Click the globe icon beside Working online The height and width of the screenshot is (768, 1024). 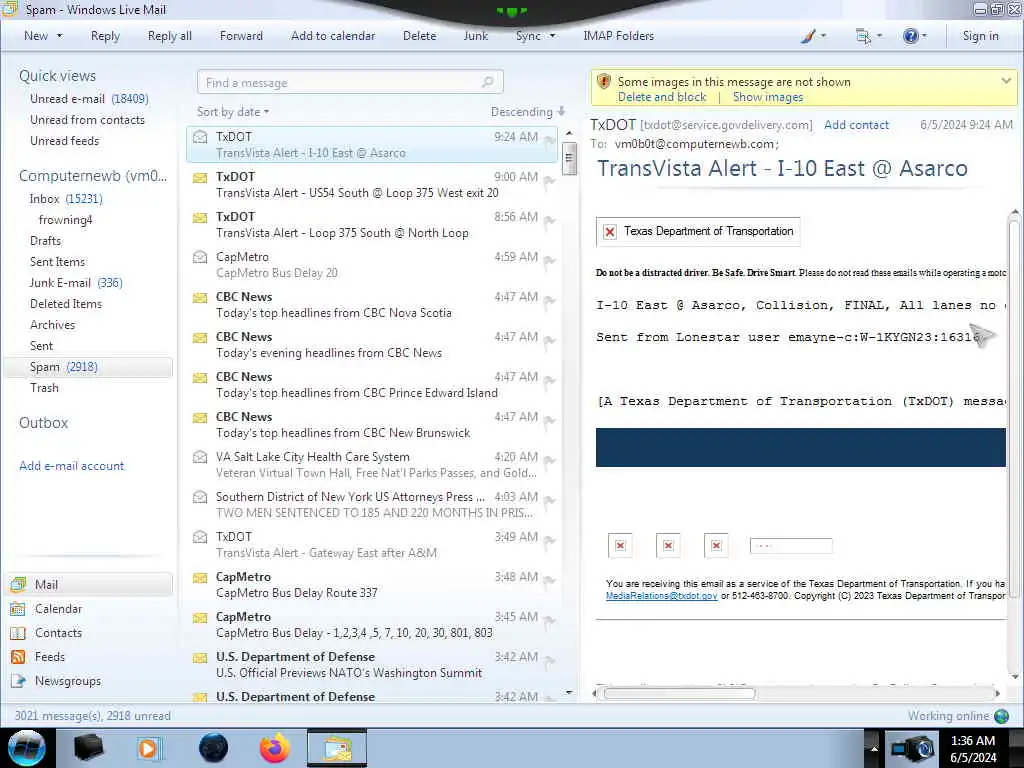coord(1001,716)
